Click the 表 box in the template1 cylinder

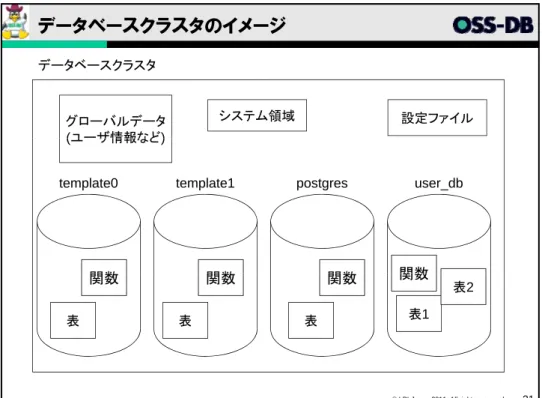click(185, 321)
